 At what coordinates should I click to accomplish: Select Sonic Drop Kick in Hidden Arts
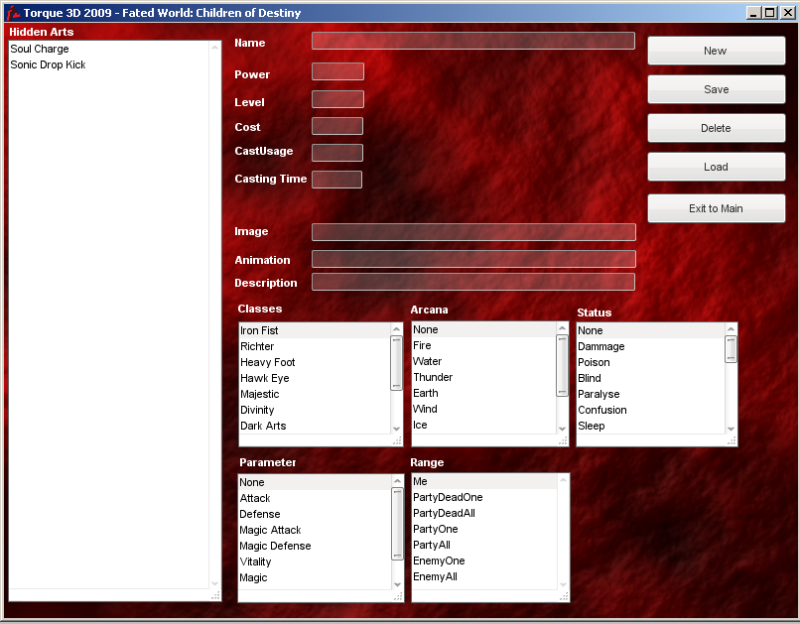[48, 65]
